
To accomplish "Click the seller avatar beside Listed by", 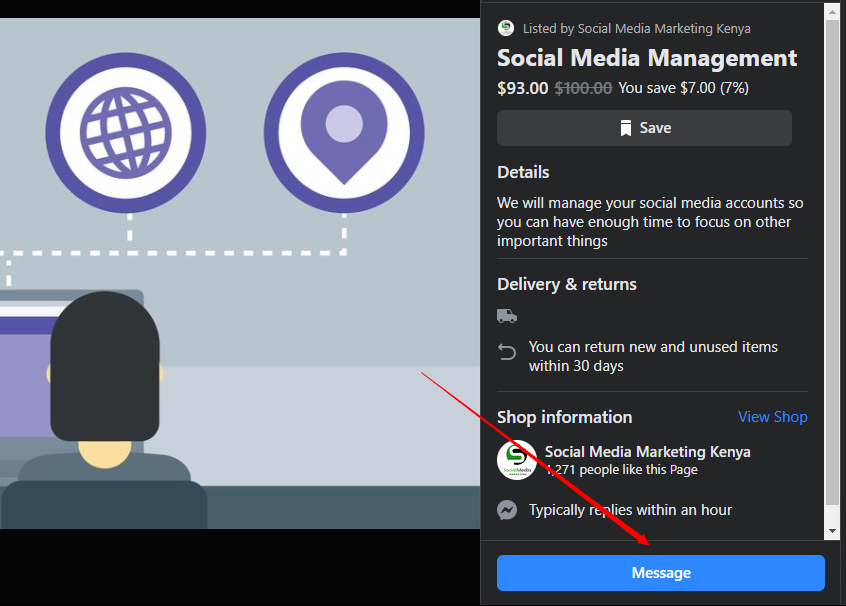I will click(x=506, y=28).
